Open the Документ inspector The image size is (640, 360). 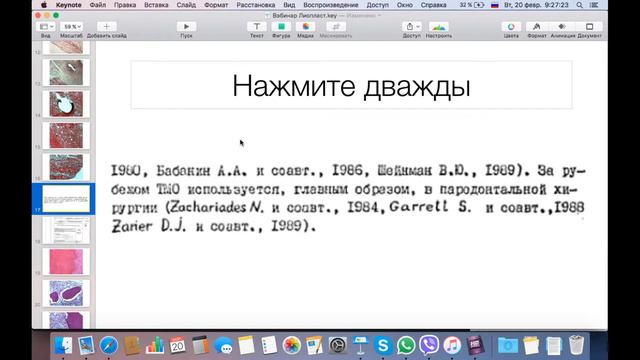pos(589,27)
